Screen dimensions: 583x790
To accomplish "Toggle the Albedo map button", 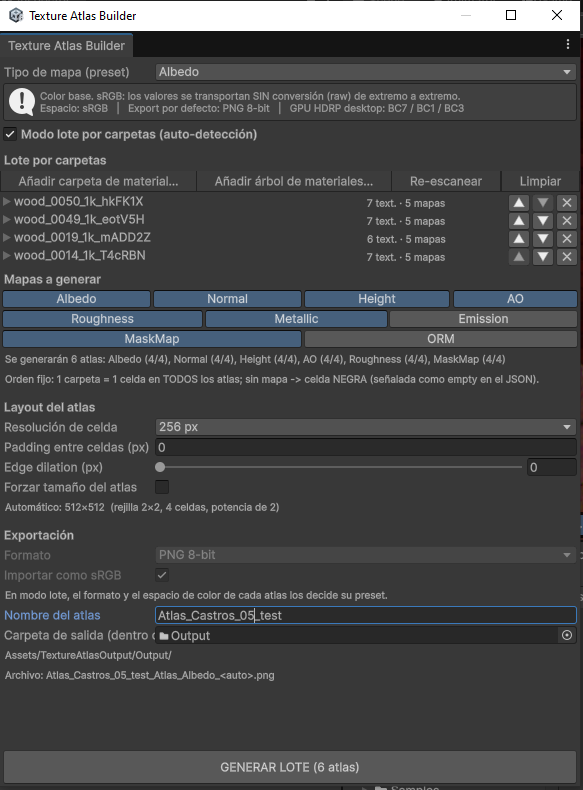I will (x=77, y=299).
